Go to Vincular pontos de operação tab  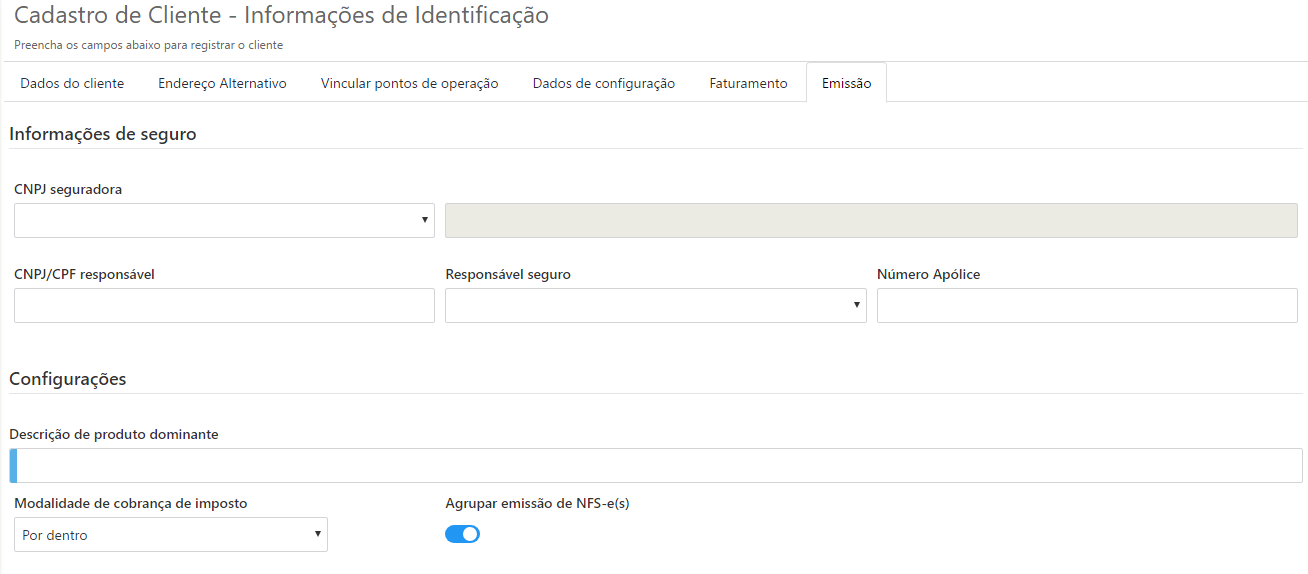click(409, 83)
